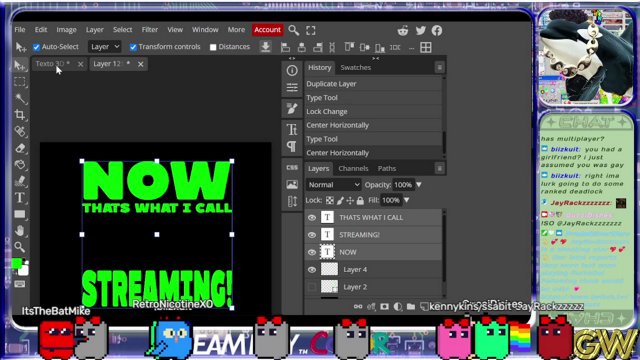Select the Move tool in toolbox

(x=19, y=65)
